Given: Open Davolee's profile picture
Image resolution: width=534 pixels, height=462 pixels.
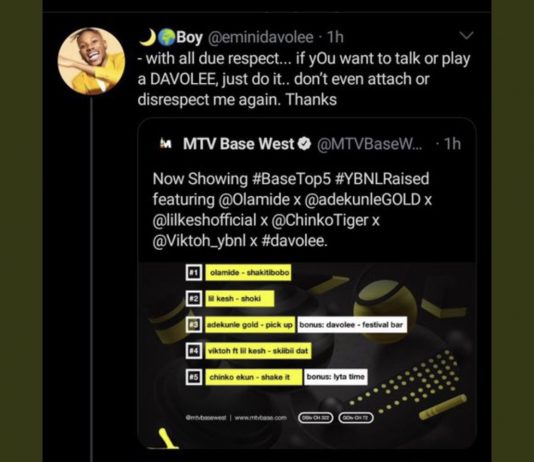Looking at the screenshot, I should pos(91,61).
